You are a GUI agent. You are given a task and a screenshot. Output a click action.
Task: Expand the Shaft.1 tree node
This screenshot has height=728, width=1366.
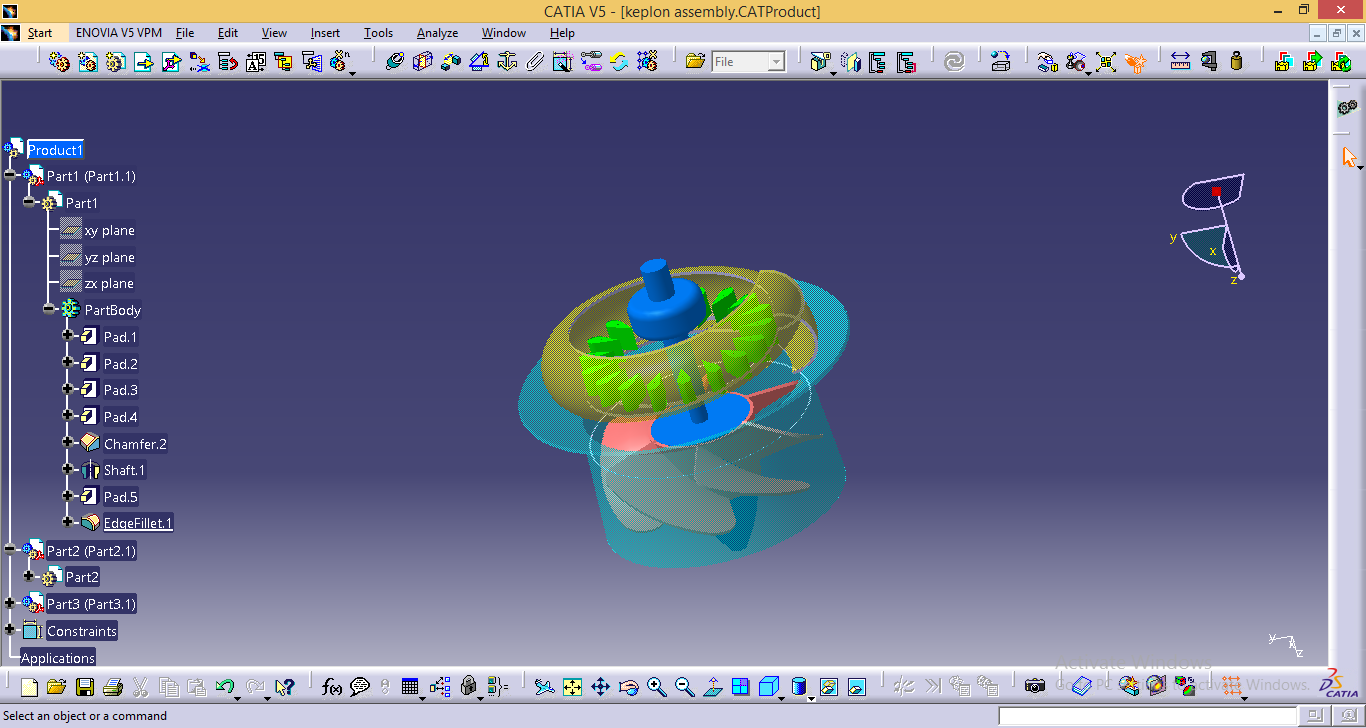coord(68,469)
